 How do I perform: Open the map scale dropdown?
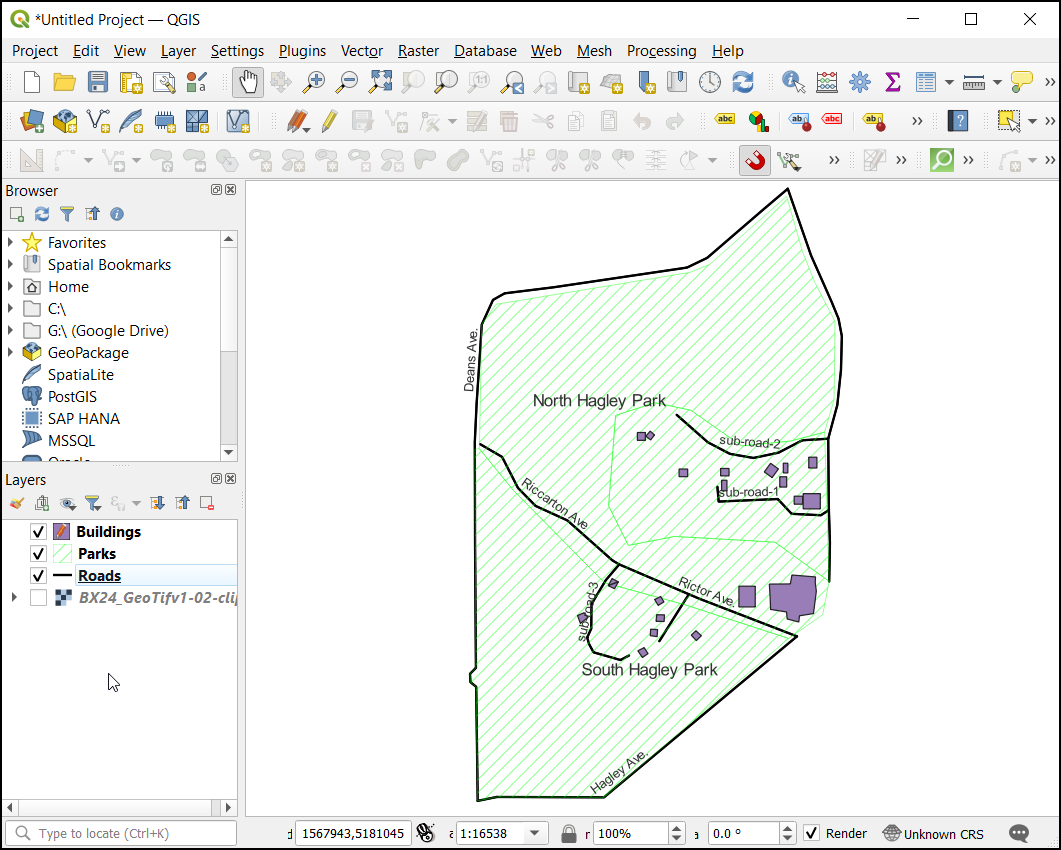tap(537, 834)
